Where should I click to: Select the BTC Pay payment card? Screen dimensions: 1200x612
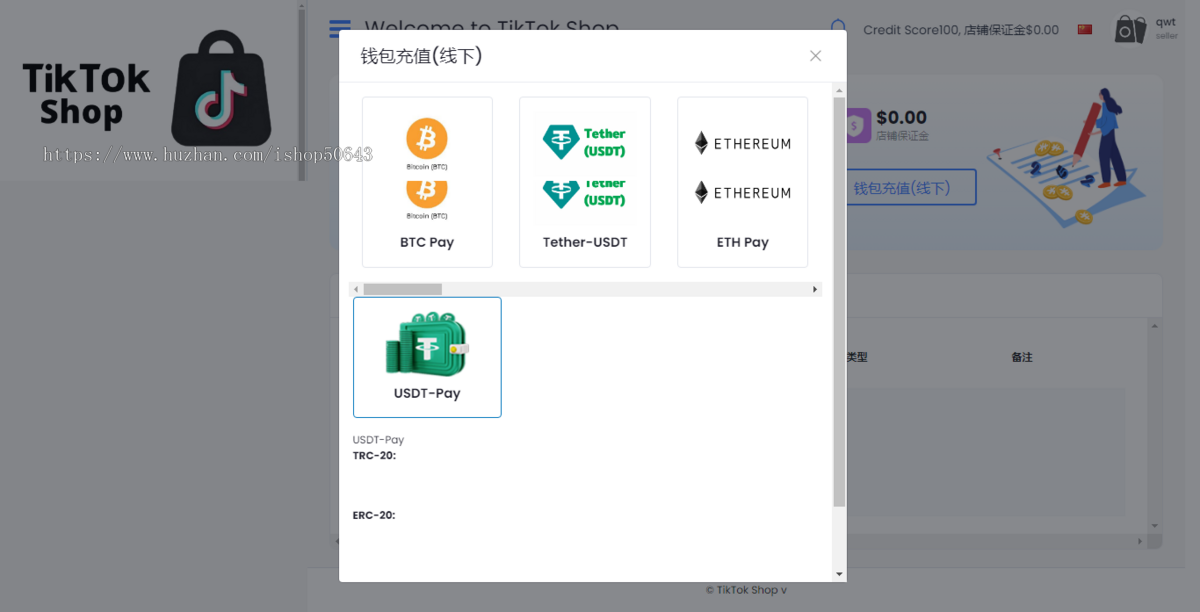[427, 182]
